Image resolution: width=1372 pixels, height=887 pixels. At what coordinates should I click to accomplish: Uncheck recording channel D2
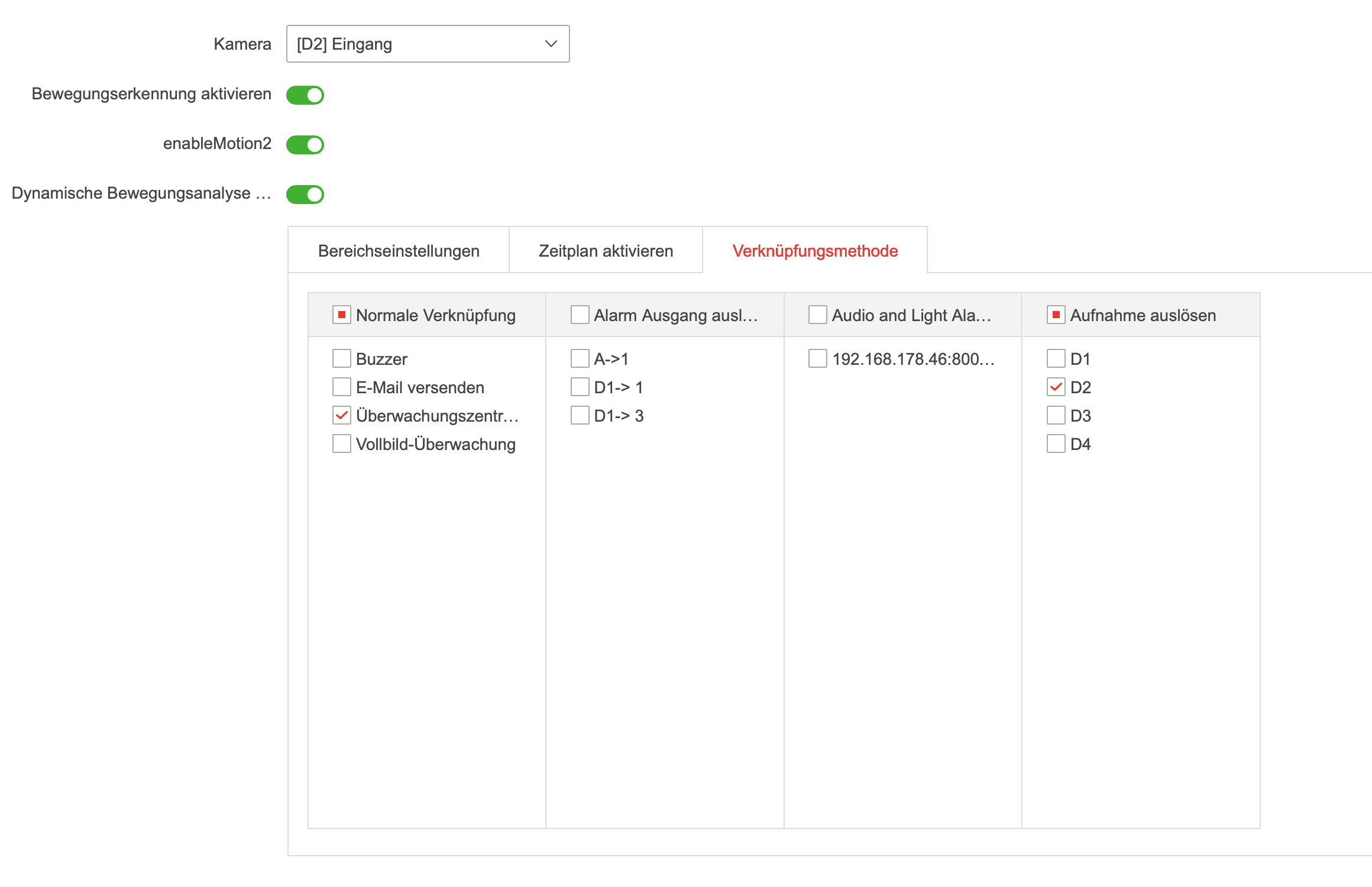click(1056, 387)
